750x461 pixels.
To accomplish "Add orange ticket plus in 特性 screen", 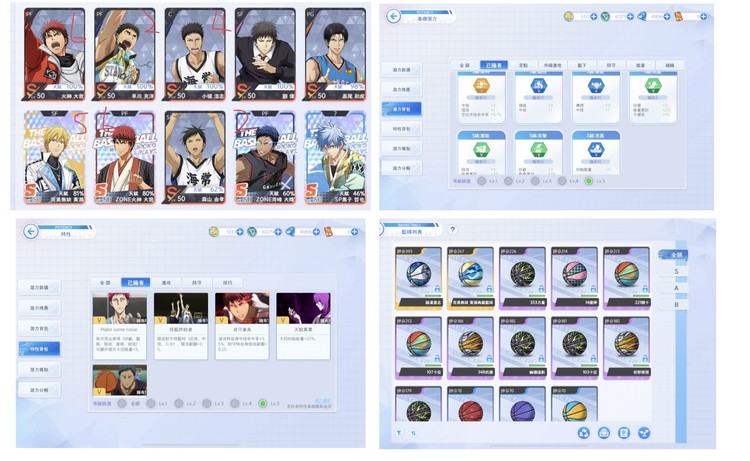I will click(354, 232).
